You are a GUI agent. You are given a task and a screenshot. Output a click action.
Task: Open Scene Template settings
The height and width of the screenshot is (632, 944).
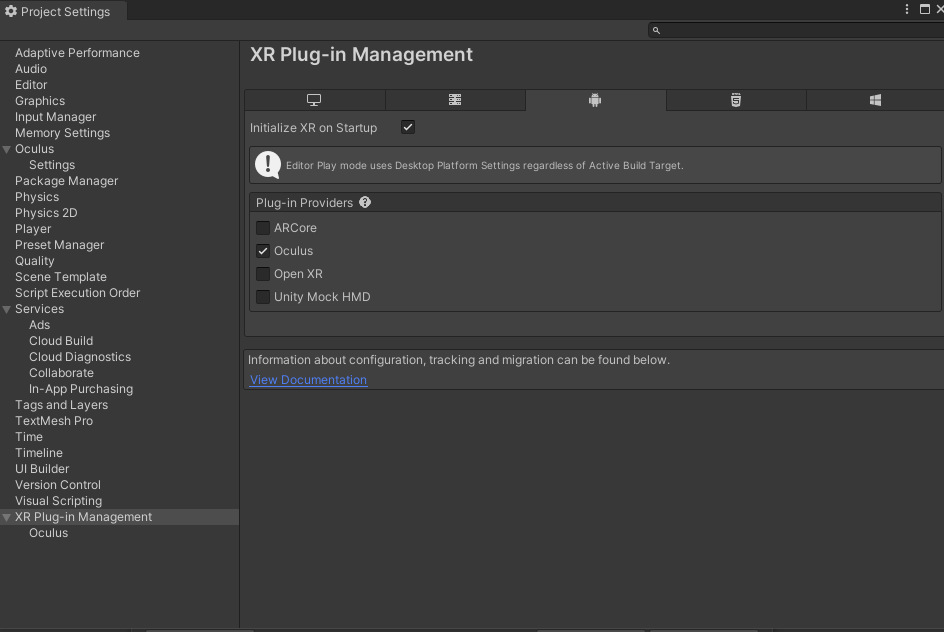click(61, 277)
